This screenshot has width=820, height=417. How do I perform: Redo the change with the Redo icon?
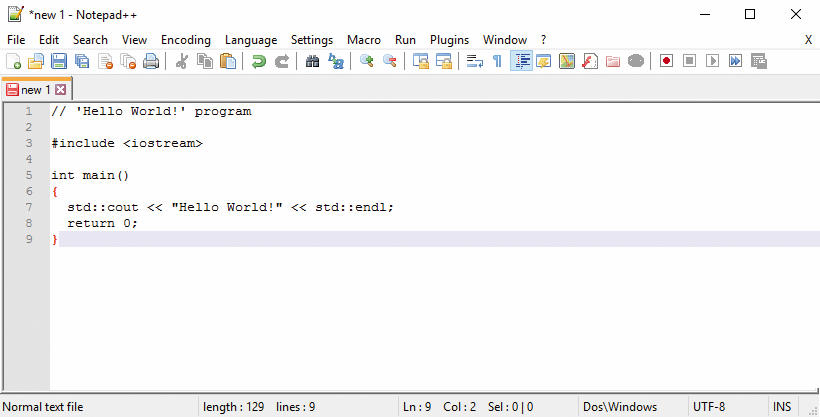(x=282, y=61)
